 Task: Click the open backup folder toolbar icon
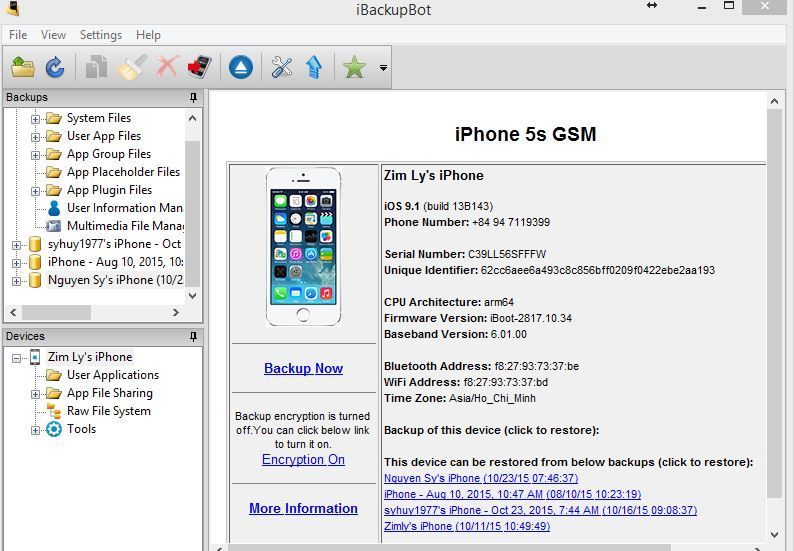23,67
